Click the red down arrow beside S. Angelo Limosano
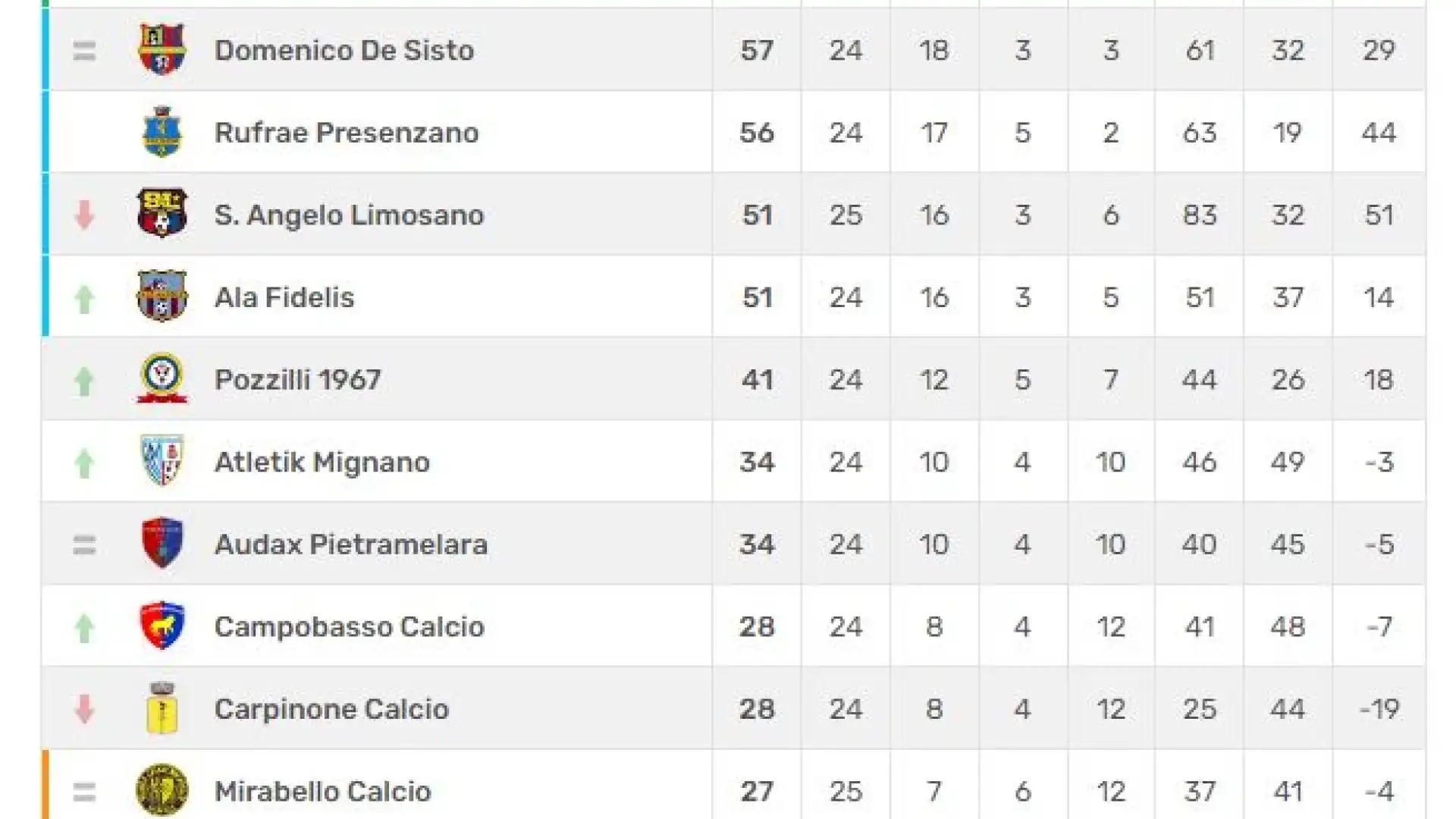 pos(84,215)
